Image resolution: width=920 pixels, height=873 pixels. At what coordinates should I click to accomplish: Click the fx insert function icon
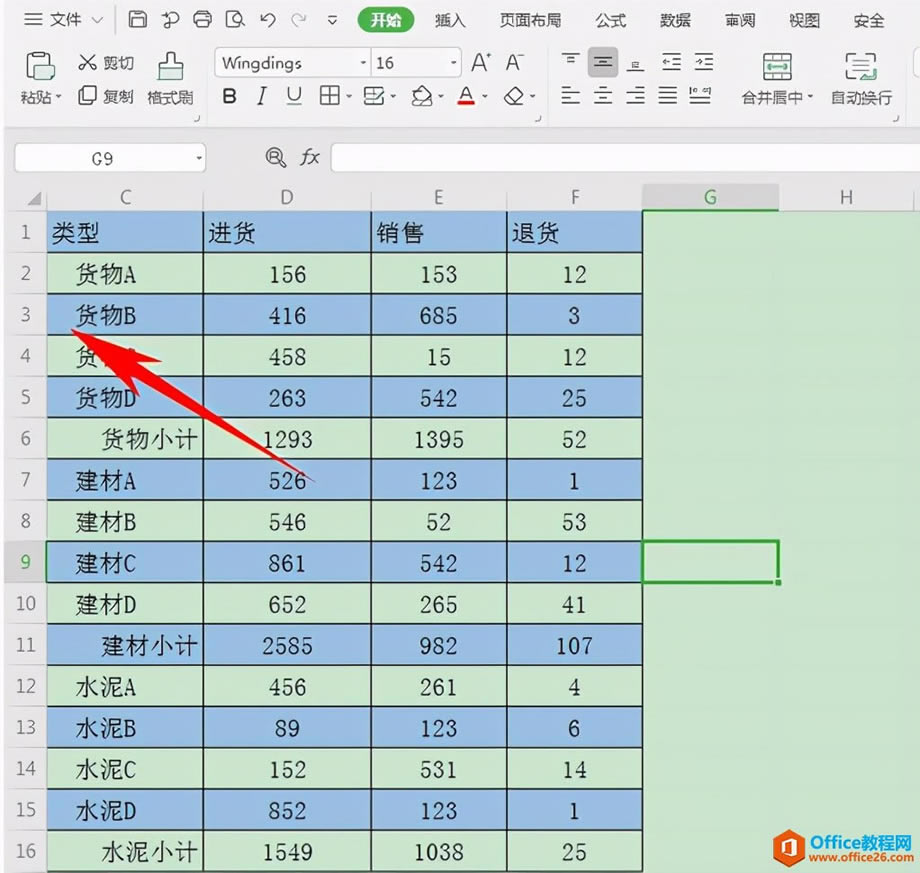tap(310, 157)
